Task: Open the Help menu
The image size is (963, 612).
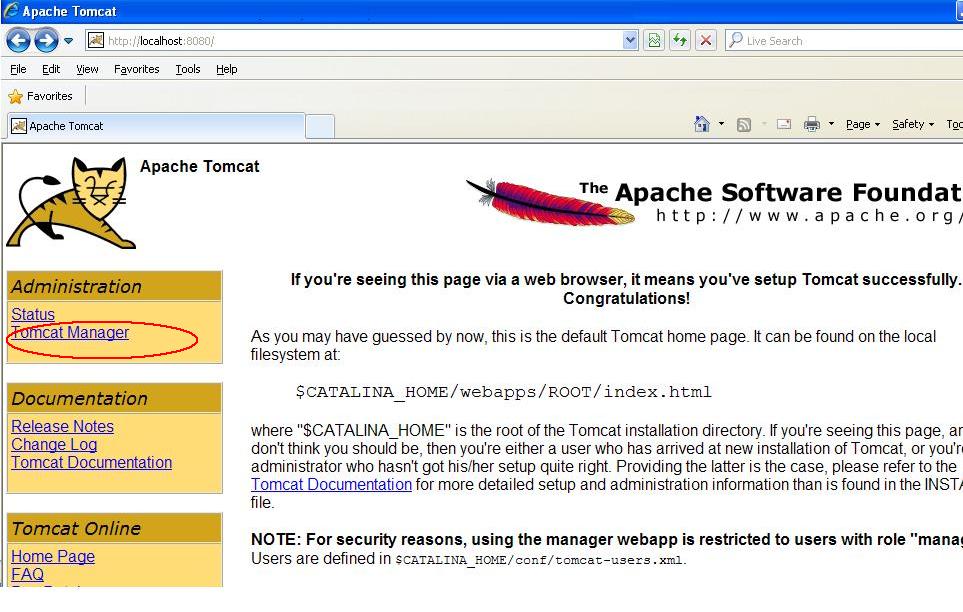Action: click(x=227, y=69)
